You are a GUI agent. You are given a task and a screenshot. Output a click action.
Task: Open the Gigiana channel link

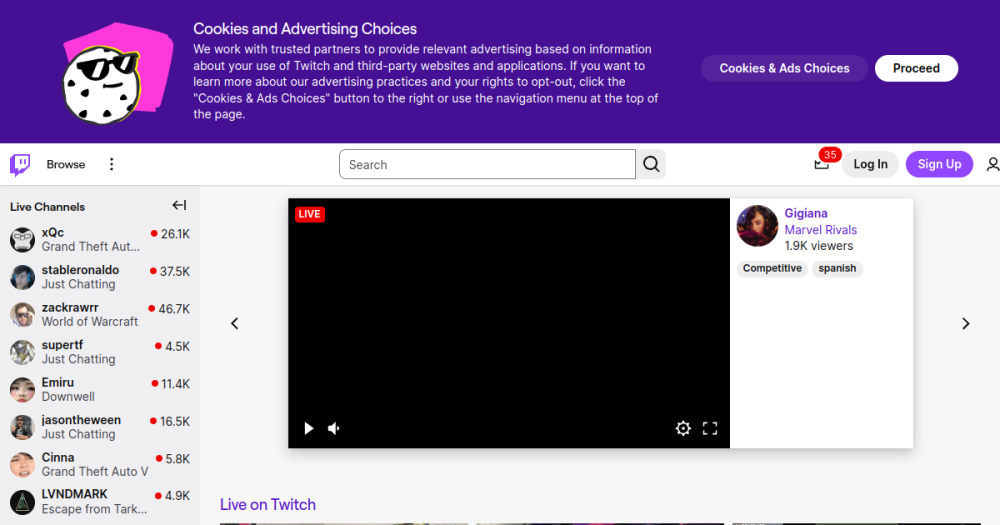click(x=805, y=213)
